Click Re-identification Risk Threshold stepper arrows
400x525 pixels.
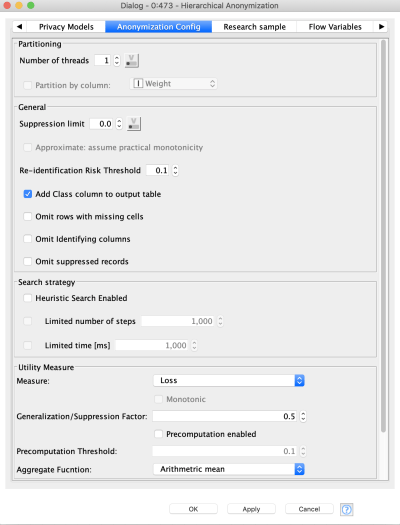pos(175,170)
